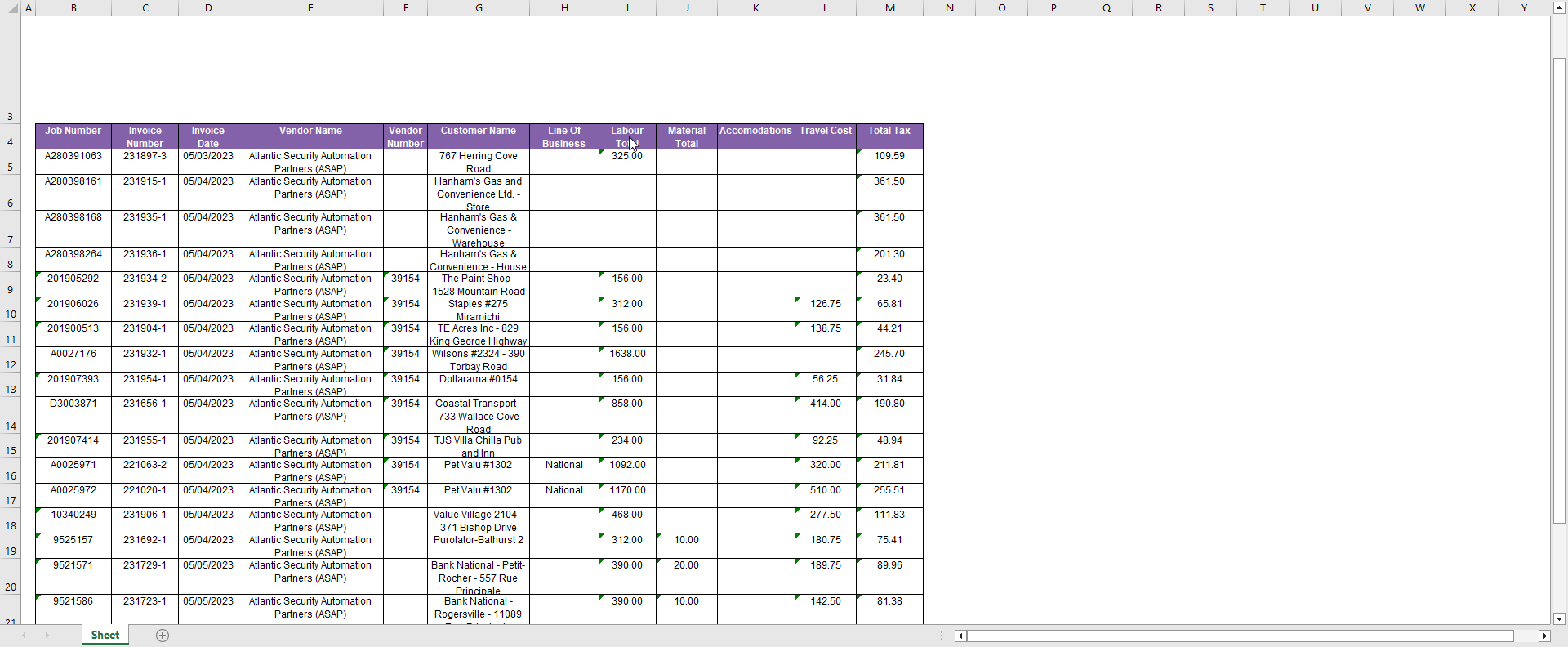Click the Travel Cost header cell
The image size is (1568, 647).
[826, 136]
